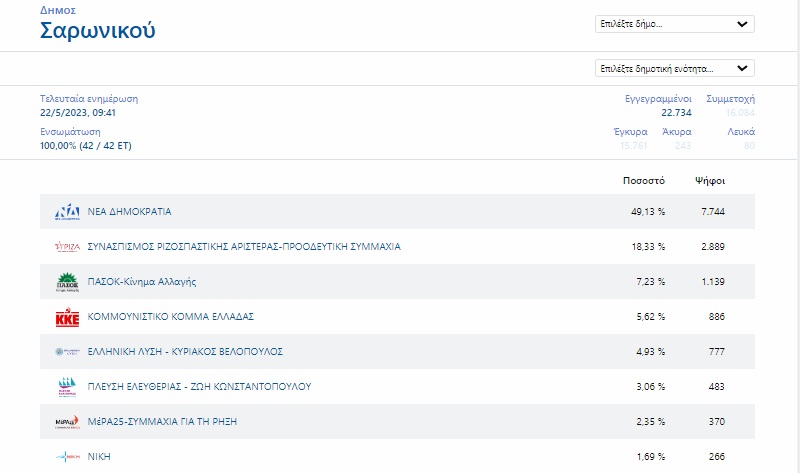Click the Έγκυρα label
Viewport: 800px width, 473px height.
pyautogui.click(x=630, y=132)
